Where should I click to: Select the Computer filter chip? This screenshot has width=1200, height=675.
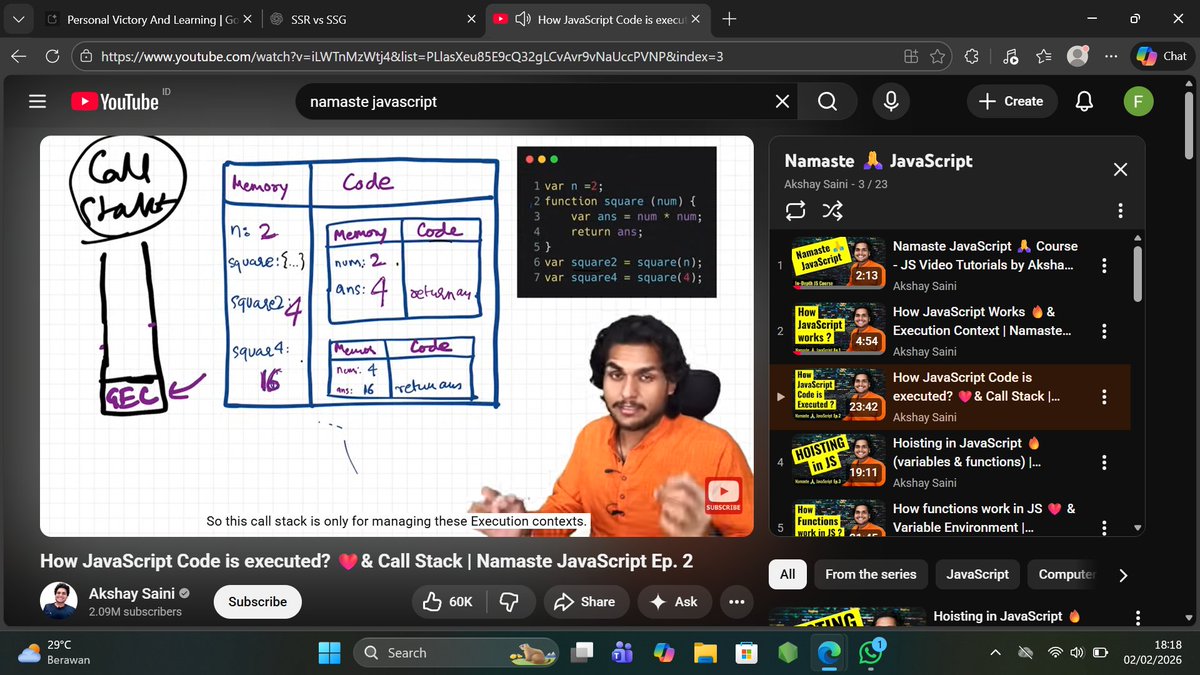click(1066, 574)
